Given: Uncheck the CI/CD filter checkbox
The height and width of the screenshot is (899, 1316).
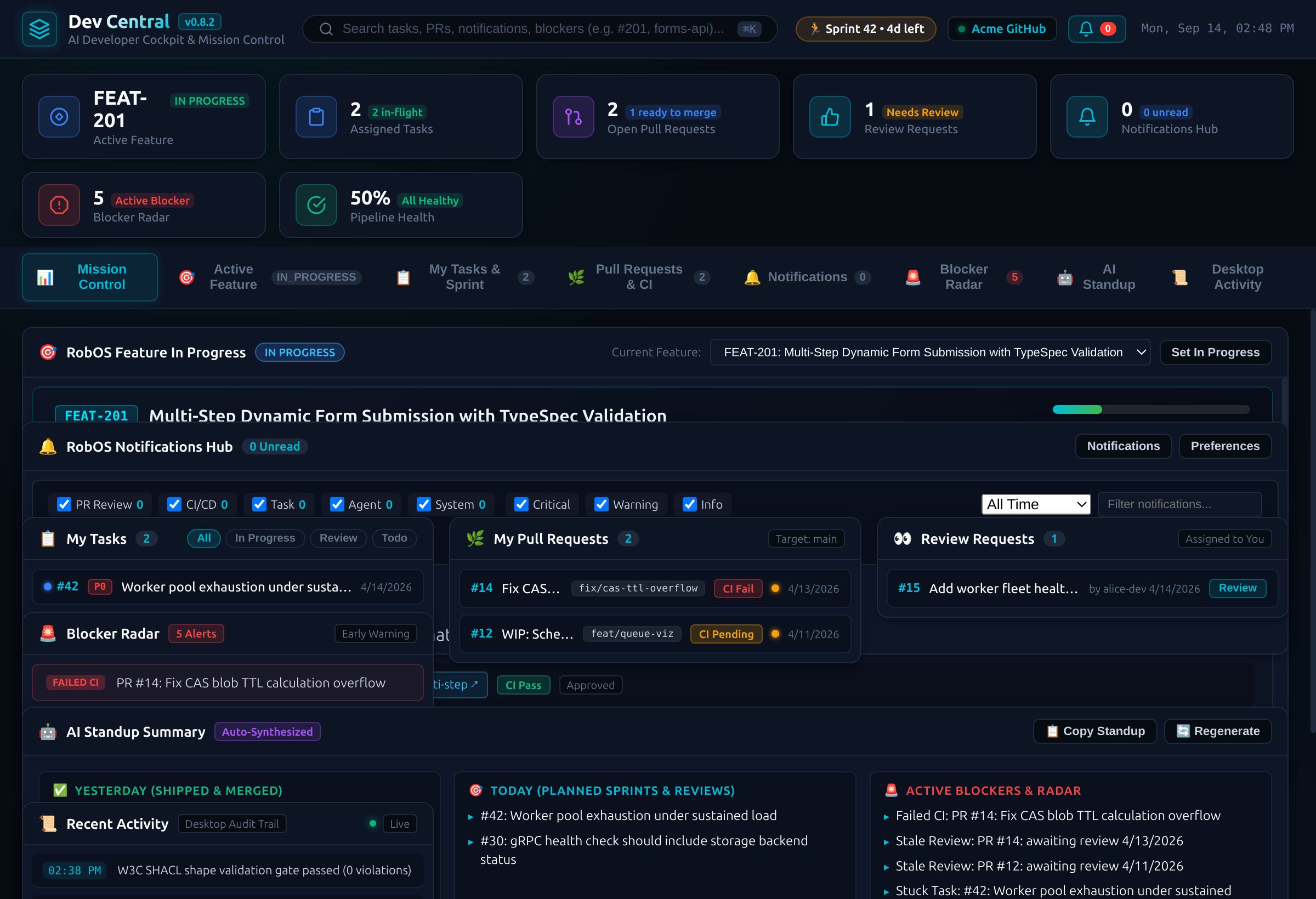Looking at the screenshot, I should click(174, 504).
